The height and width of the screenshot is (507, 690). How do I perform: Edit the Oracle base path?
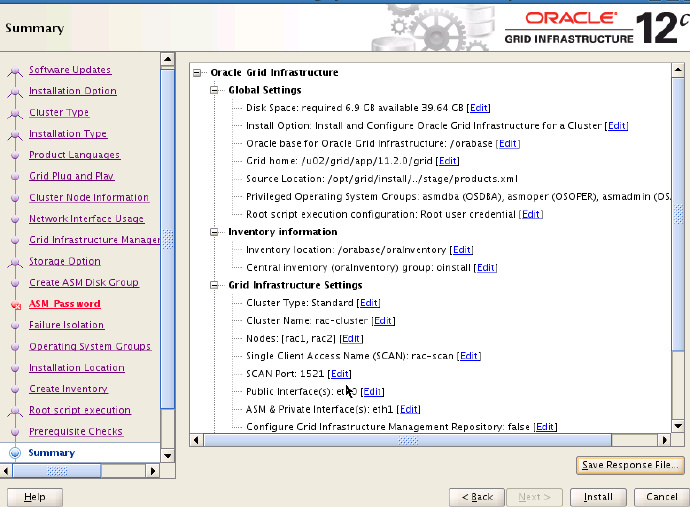pyautogui.click(x=508, y=143)
